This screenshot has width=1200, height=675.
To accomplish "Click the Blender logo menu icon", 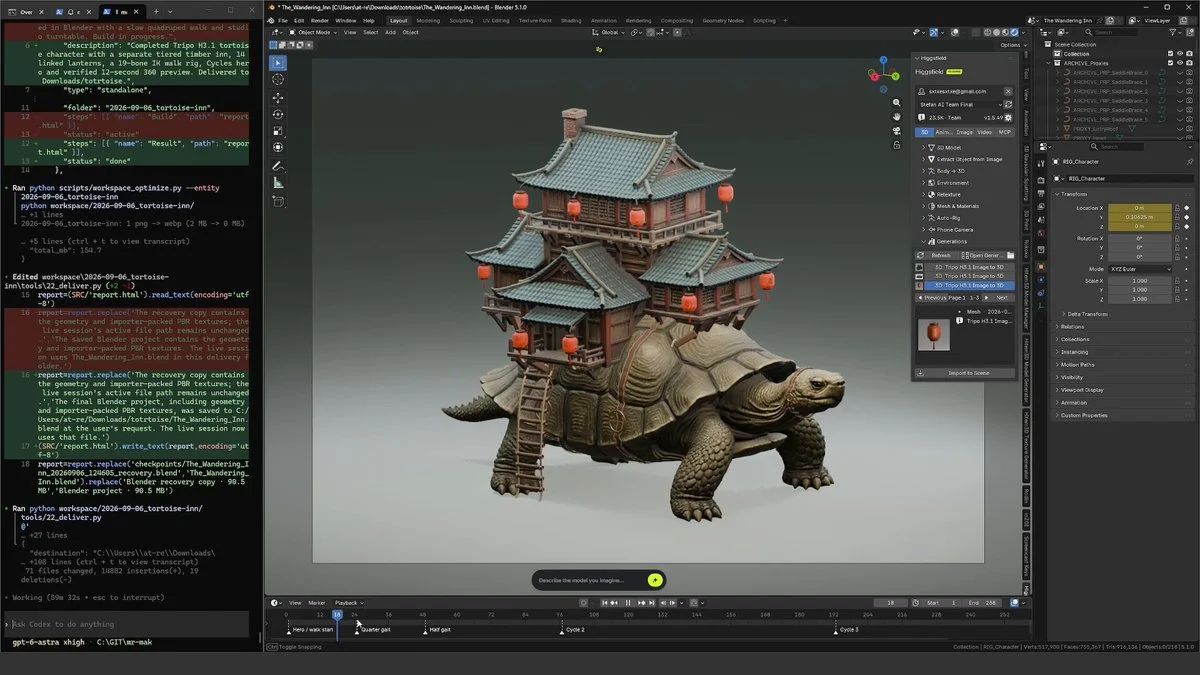I will pyautogui.click(x=270, y=20).
